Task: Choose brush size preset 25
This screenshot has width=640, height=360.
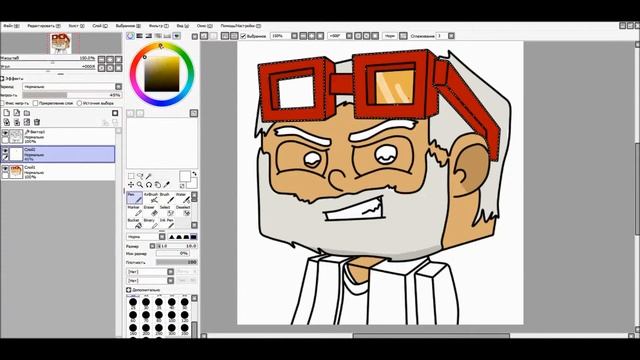Action: 133,304
